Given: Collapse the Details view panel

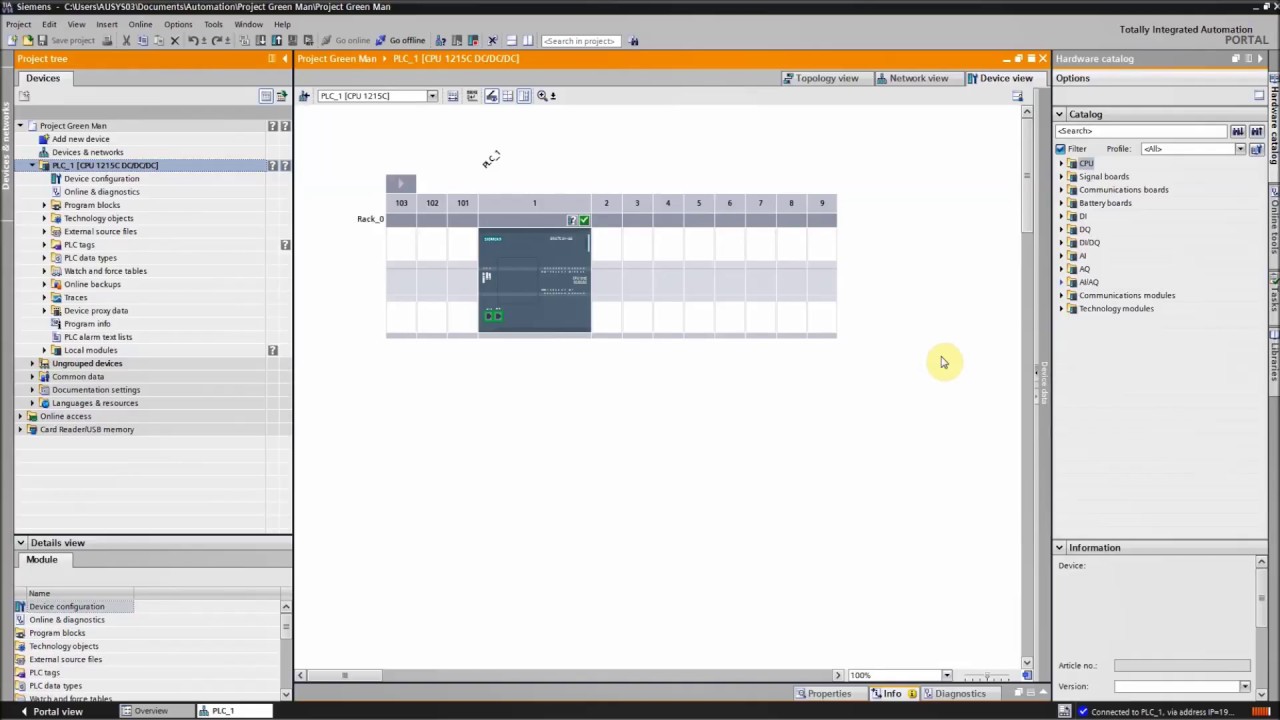Looking at the screenshot, I should coord(20,543).
